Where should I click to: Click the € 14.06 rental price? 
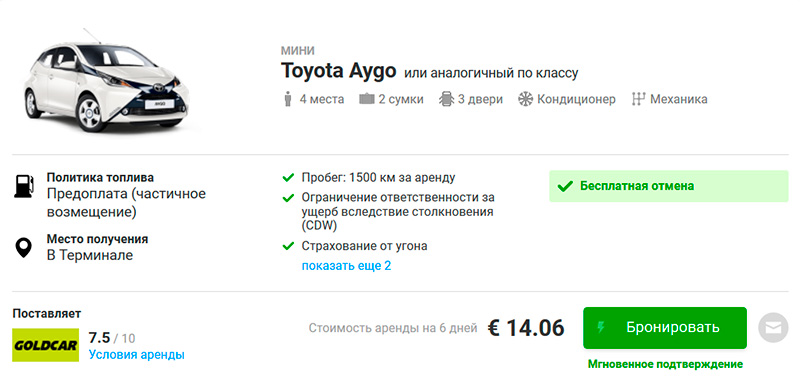[526, 328]
